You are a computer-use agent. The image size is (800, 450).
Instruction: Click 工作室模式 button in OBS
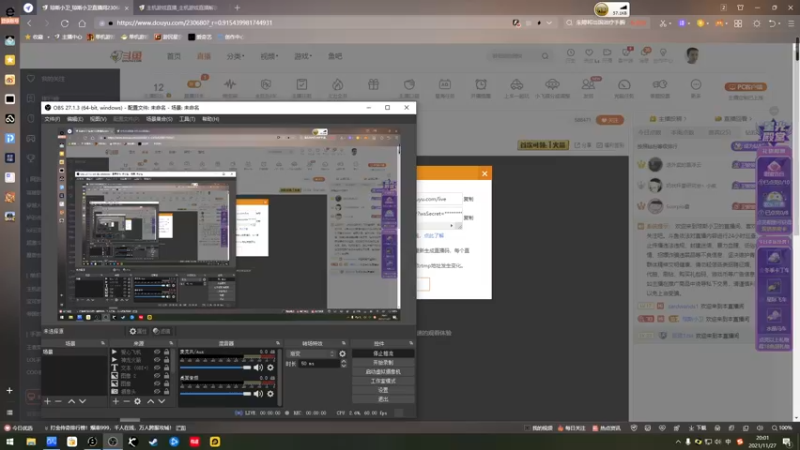coord(383,381)
